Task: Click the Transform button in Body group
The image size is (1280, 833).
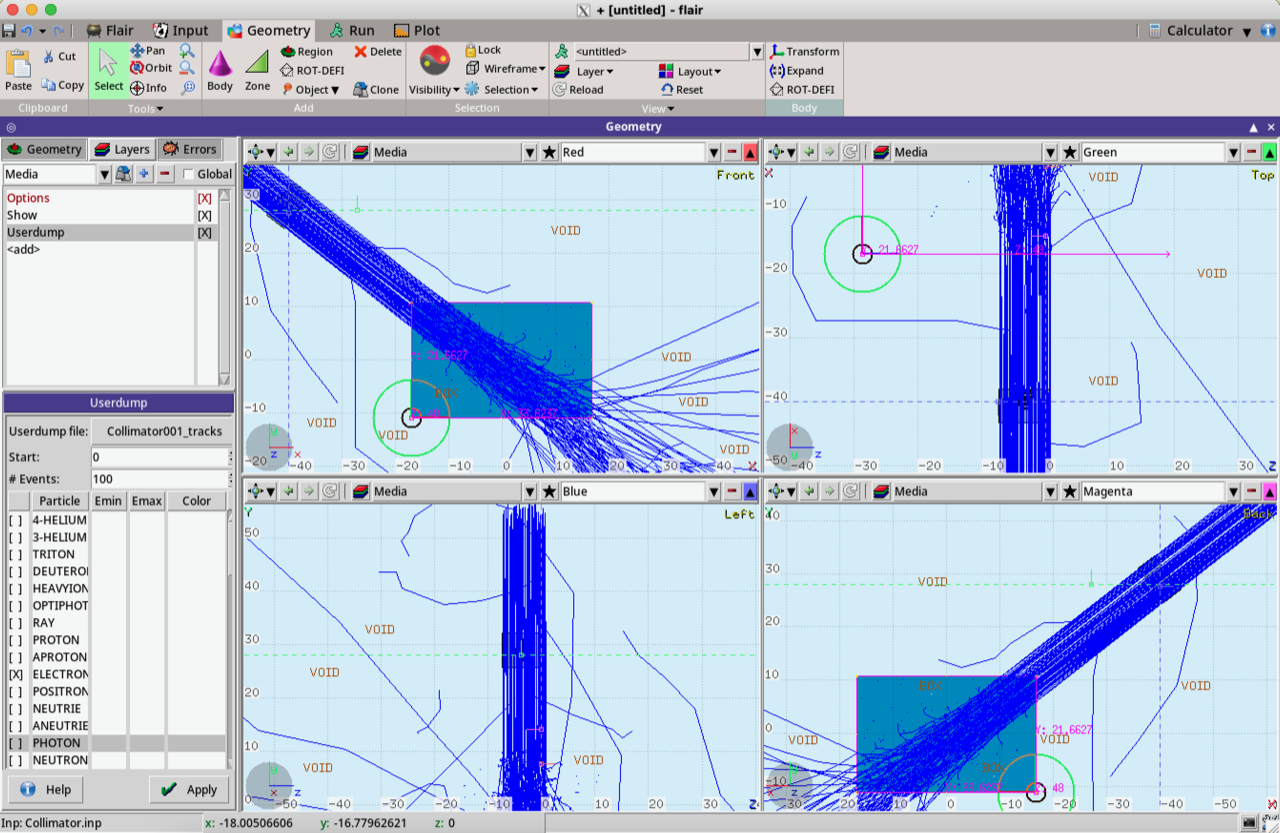Action: point(805,52)
